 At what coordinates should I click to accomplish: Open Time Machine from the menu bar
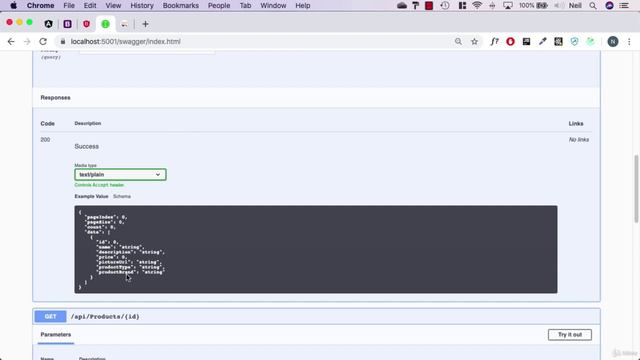(445, 6)
